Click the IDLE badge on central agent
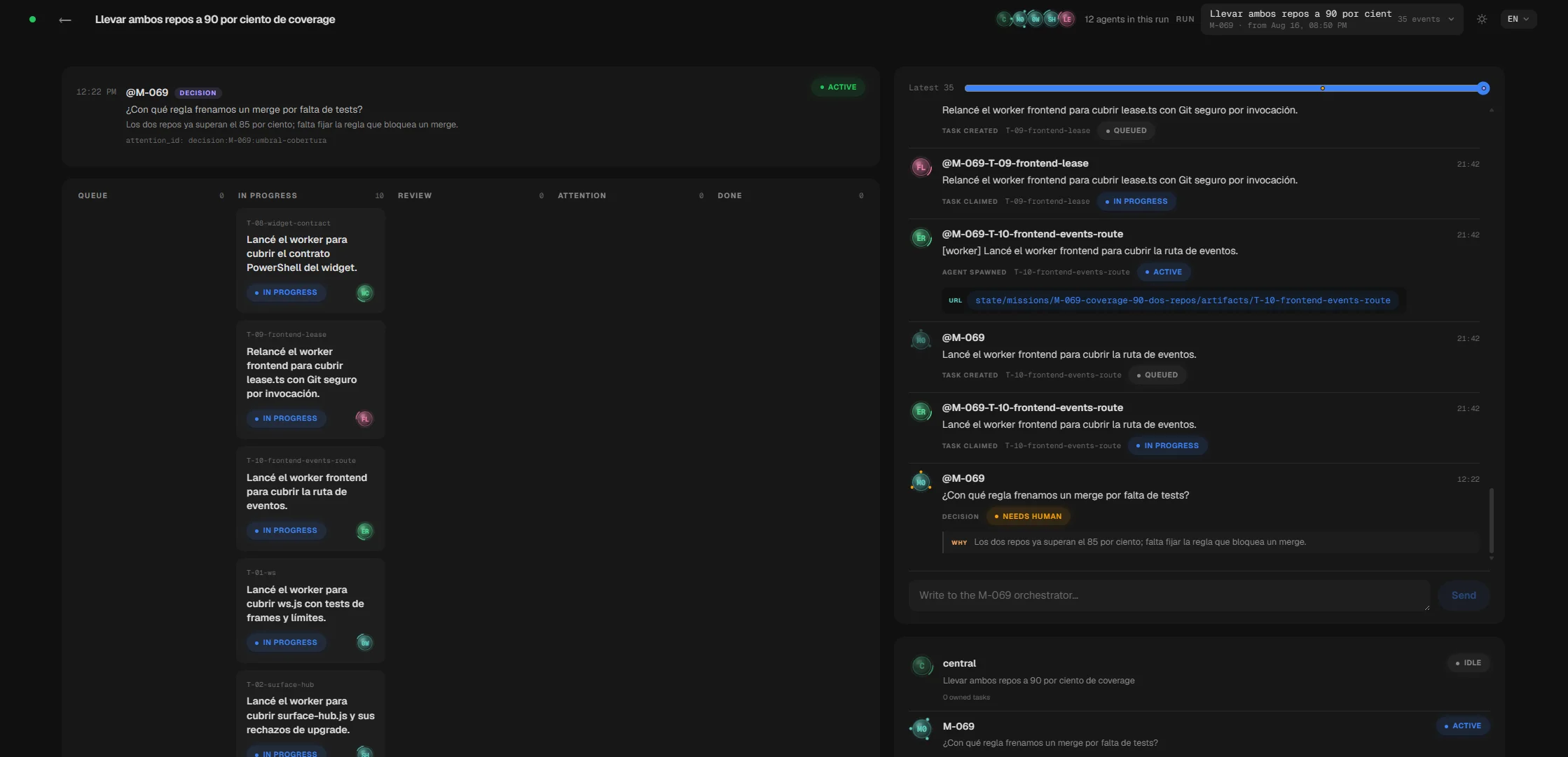The width and height of the screenshot is (1568, 757). [1468, 662]
